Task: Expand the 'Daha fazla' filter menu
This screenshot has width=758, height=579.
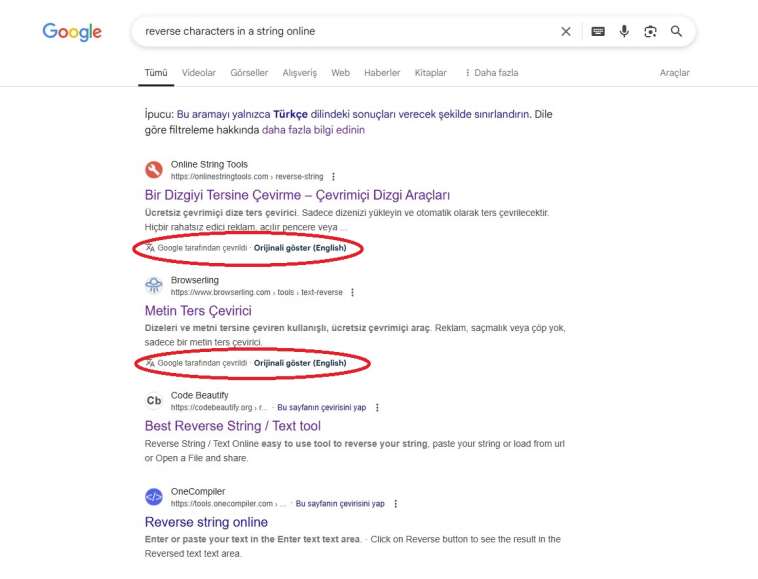Action: pos(490,73)
